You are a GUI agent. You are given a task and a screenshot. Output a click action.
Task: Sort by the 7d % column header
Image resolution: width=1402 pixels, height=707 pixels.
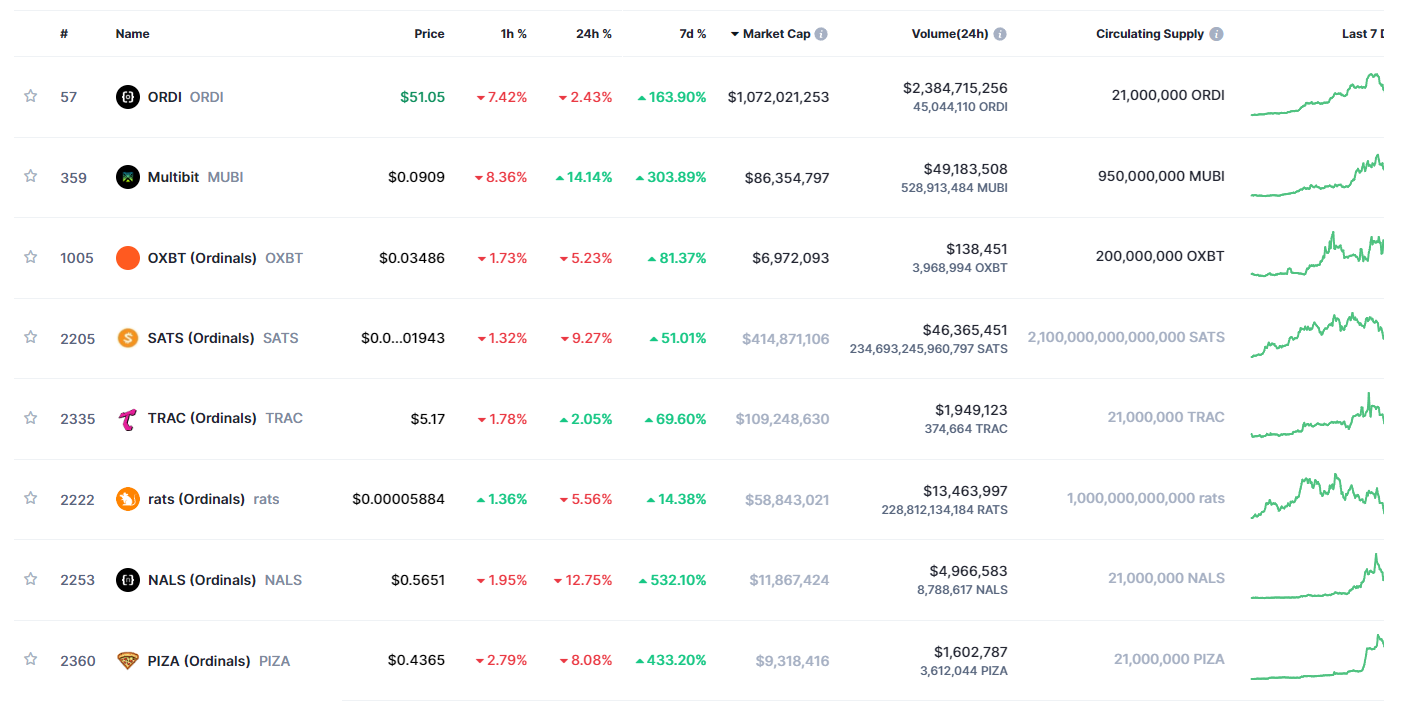692,34
